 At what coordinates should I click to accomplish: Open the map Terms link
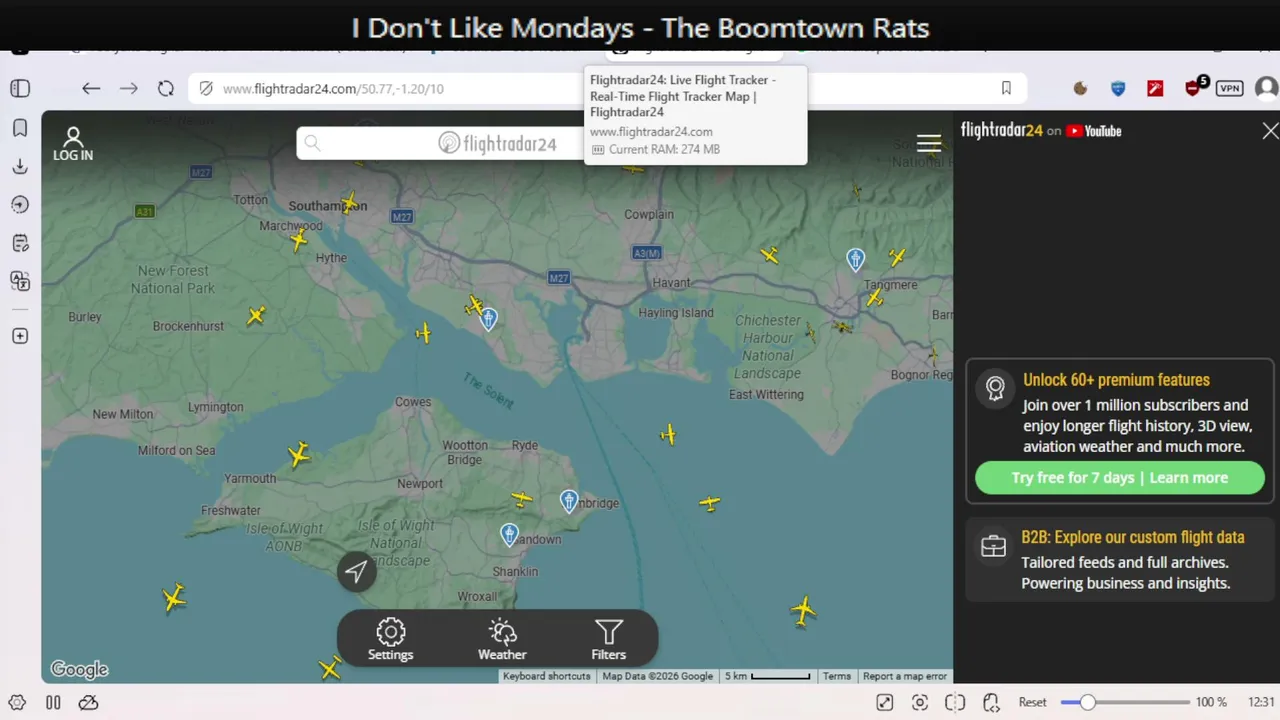click(836, 676)
